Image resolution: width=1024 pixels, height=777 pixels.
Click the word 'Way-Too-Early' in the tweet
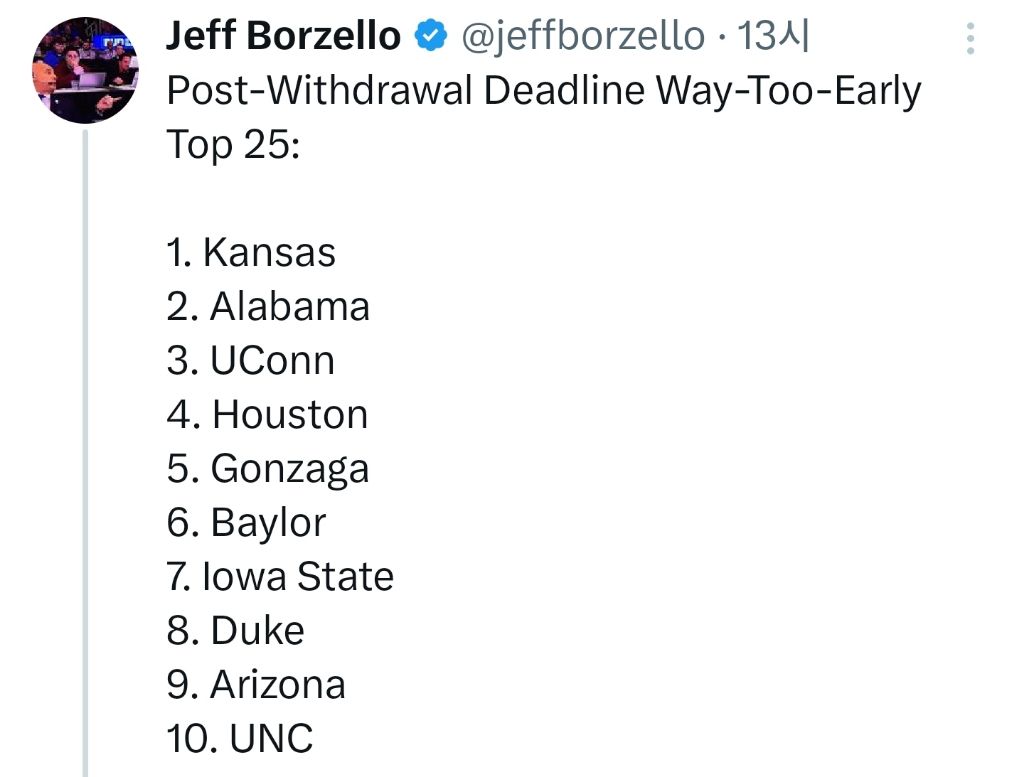(x=788, y=91)
